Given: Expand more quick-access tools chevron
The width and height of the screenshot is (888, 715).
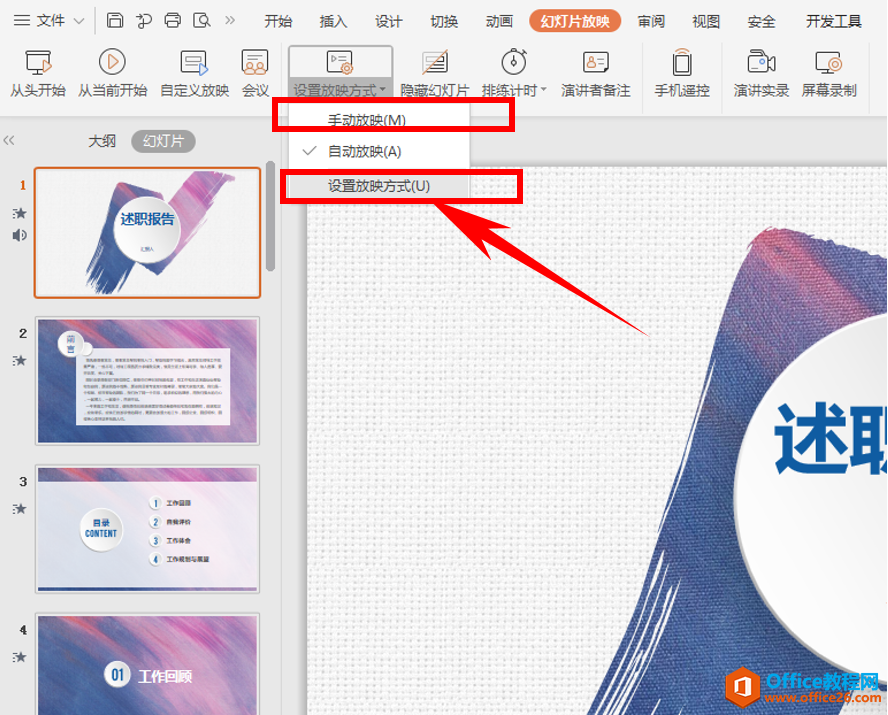Looking at the screenshot, I should tap(230, 21).
